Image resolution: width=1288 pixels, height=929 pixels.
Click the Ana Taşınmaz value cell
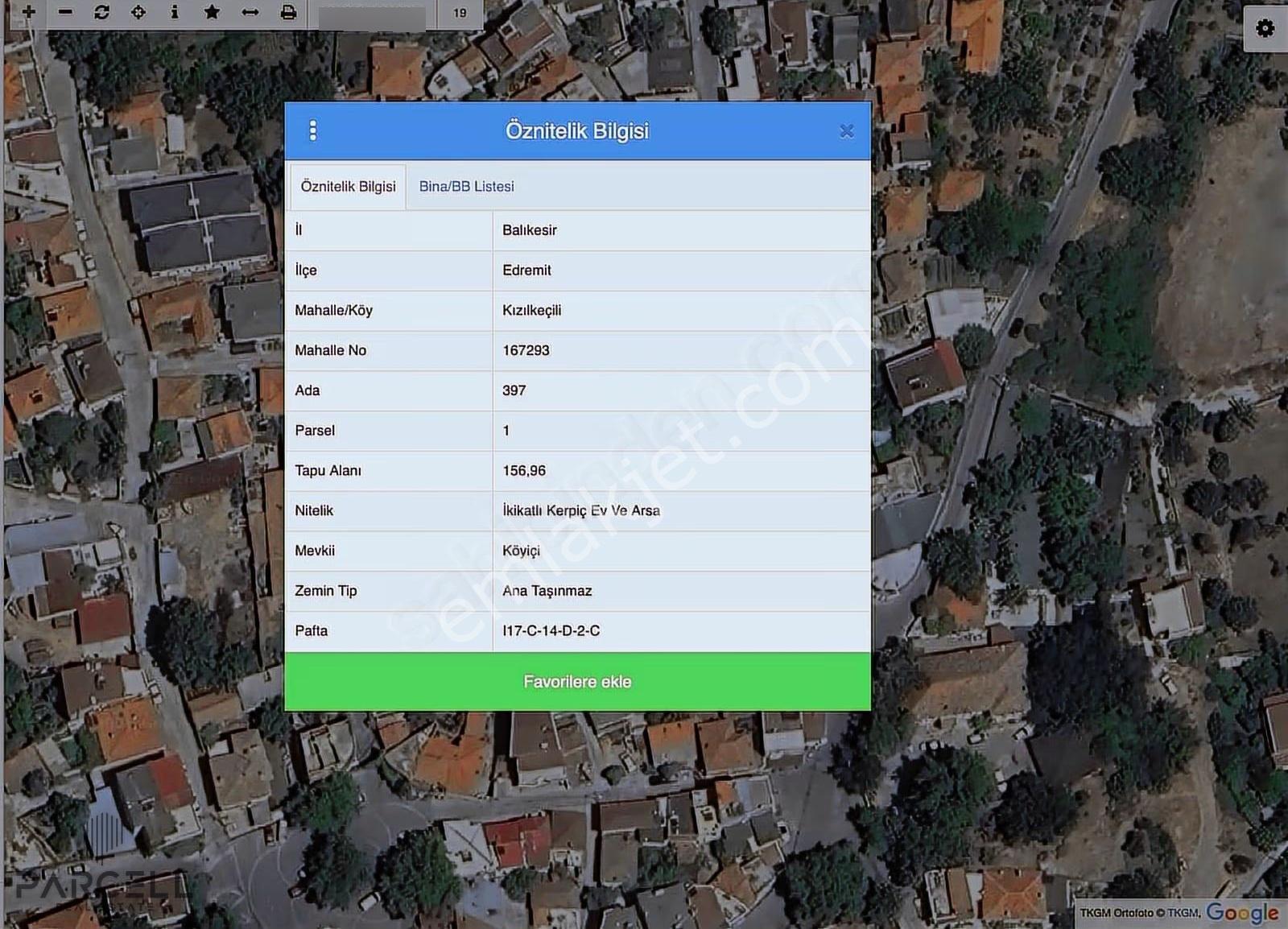pyautogui.click(x=681, y=591)
